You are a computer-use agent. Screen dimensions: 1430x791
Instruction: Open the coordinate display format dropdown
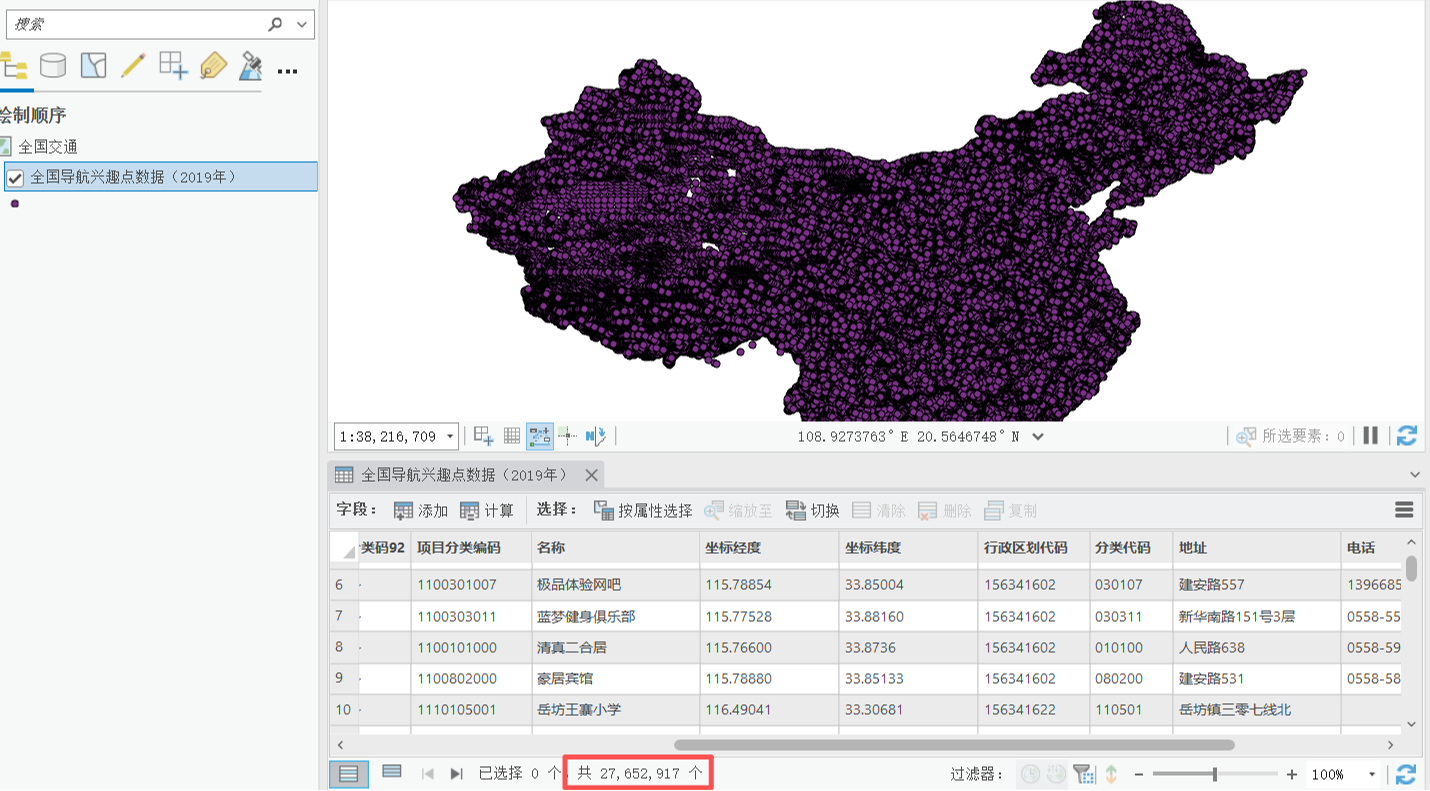(x=1038, y=437)
